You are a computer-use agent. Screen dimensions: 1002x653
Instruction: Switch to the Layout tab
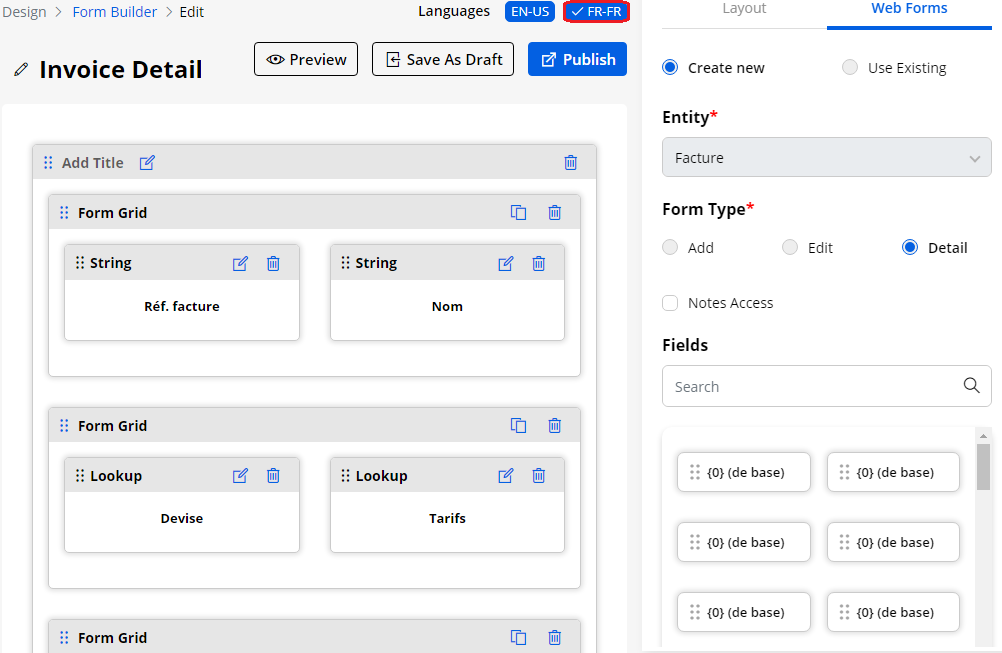tap(744, 9)
